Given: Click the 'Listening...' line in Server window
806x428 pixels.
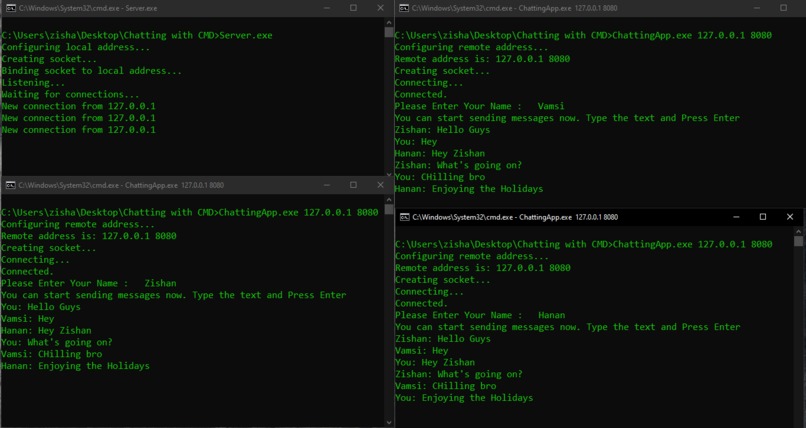Looking at the screenshot, I should pos(33,83).
